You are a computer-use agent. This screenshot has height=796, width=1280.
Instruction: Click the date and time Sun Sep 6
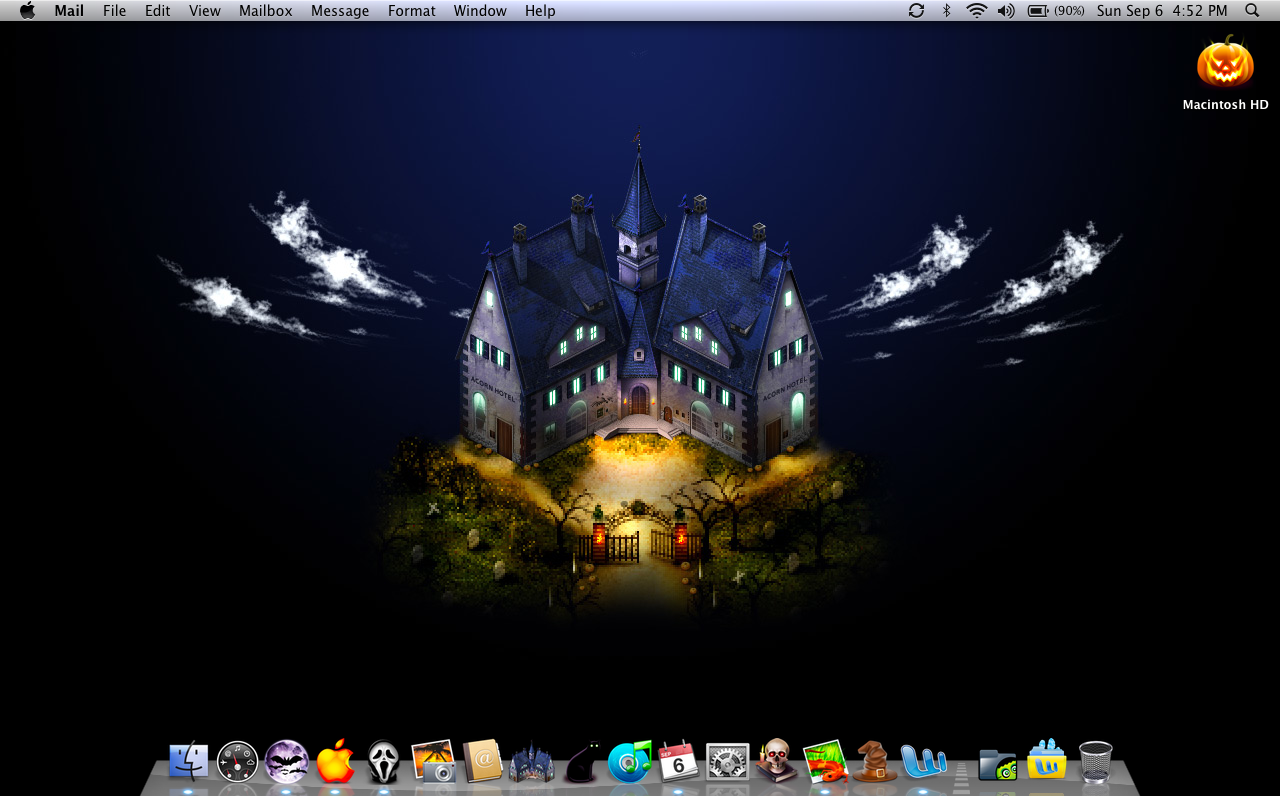[x=1162, y=11]
